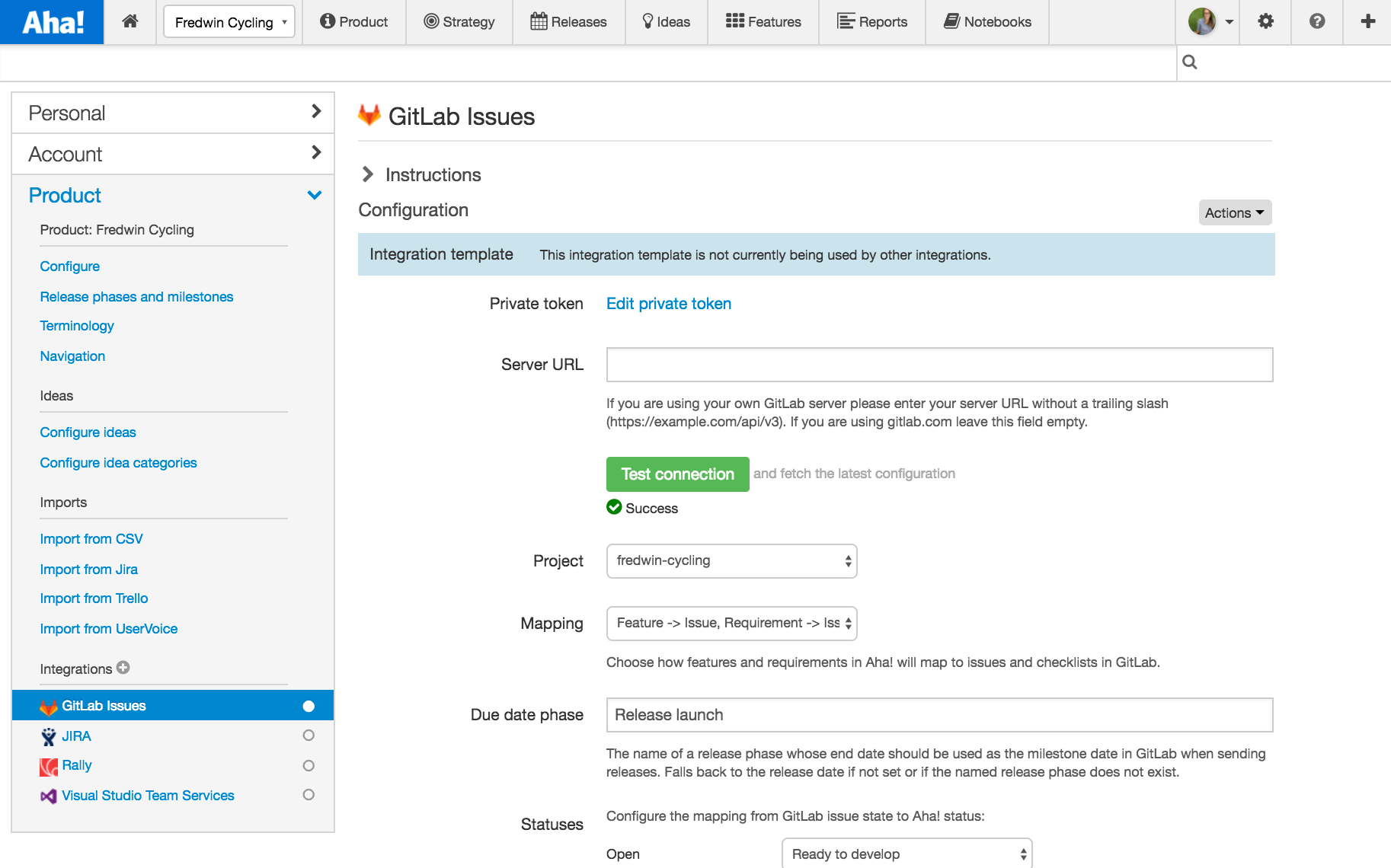Image resolution: width=1391 pixels, height=868 pixels.
Task: Open the Releases menu
Action: click(x=569, y=22)
